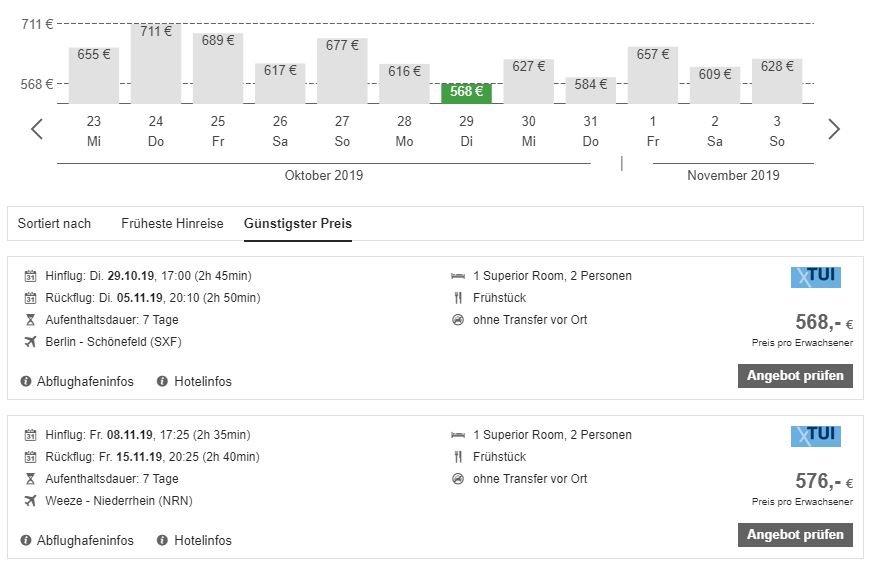Open Abflughafeninfos link in Berlin offer

coord(85,382)
